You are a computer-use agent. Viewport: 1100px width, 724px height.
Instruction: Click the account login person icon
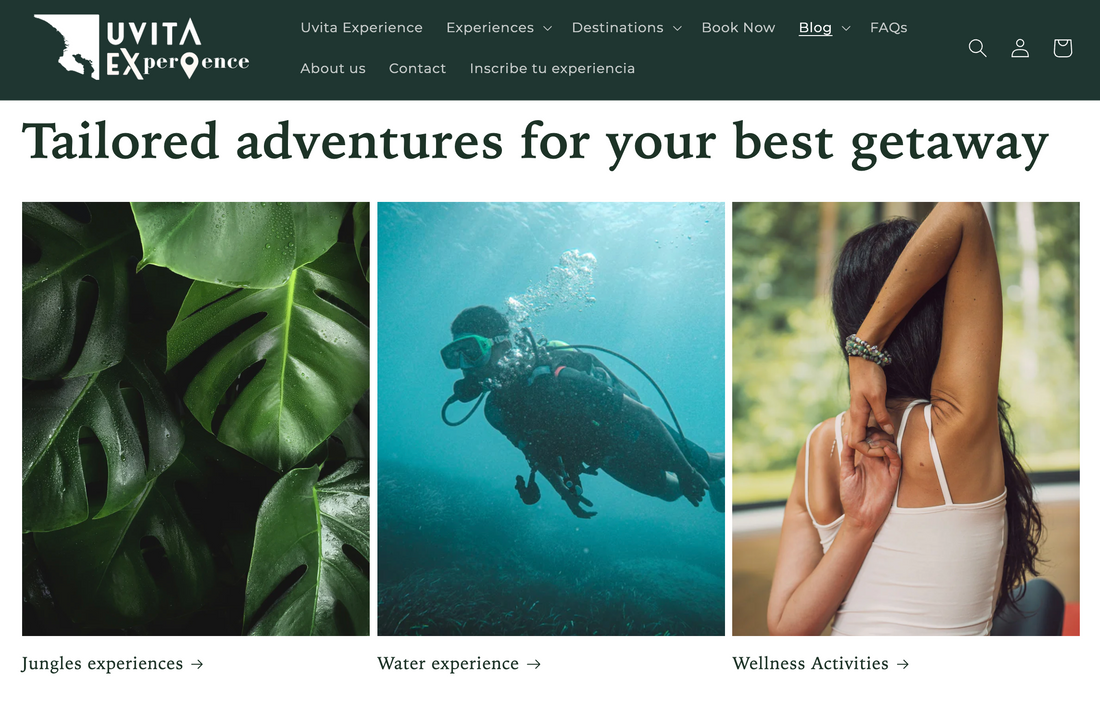1020,48
